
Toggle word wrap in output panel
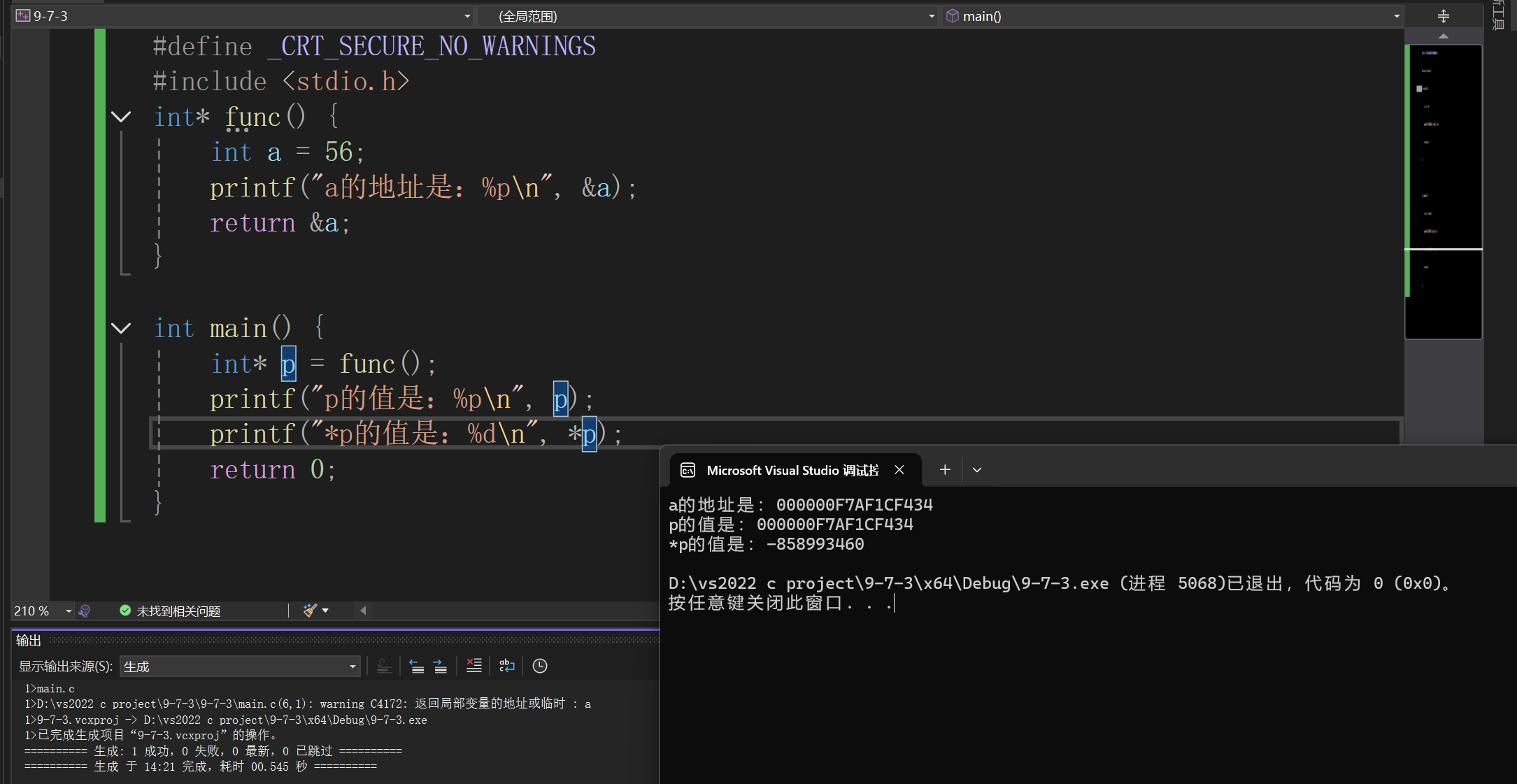coord(507,666)
